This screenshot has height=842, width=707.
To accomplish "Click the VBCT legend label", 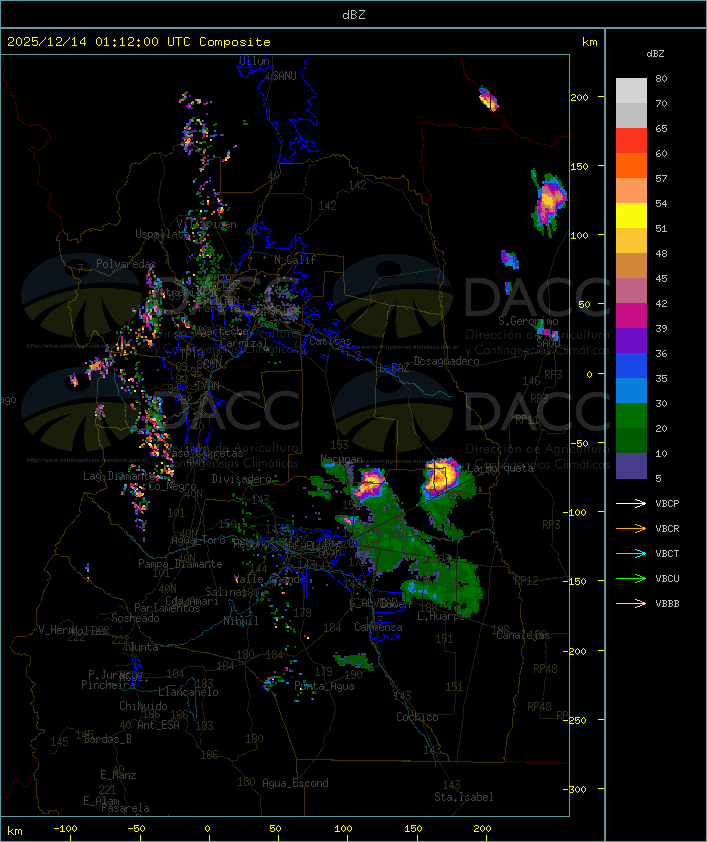I will tap(667, 554).
